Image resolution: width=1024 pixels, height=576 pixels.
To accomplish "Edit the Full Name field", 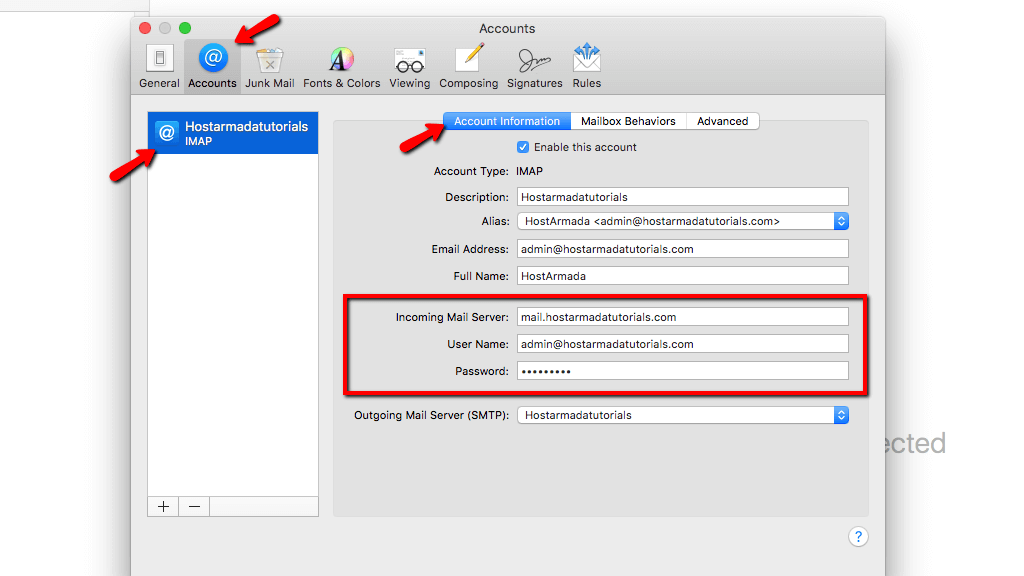I will (682, 276).
